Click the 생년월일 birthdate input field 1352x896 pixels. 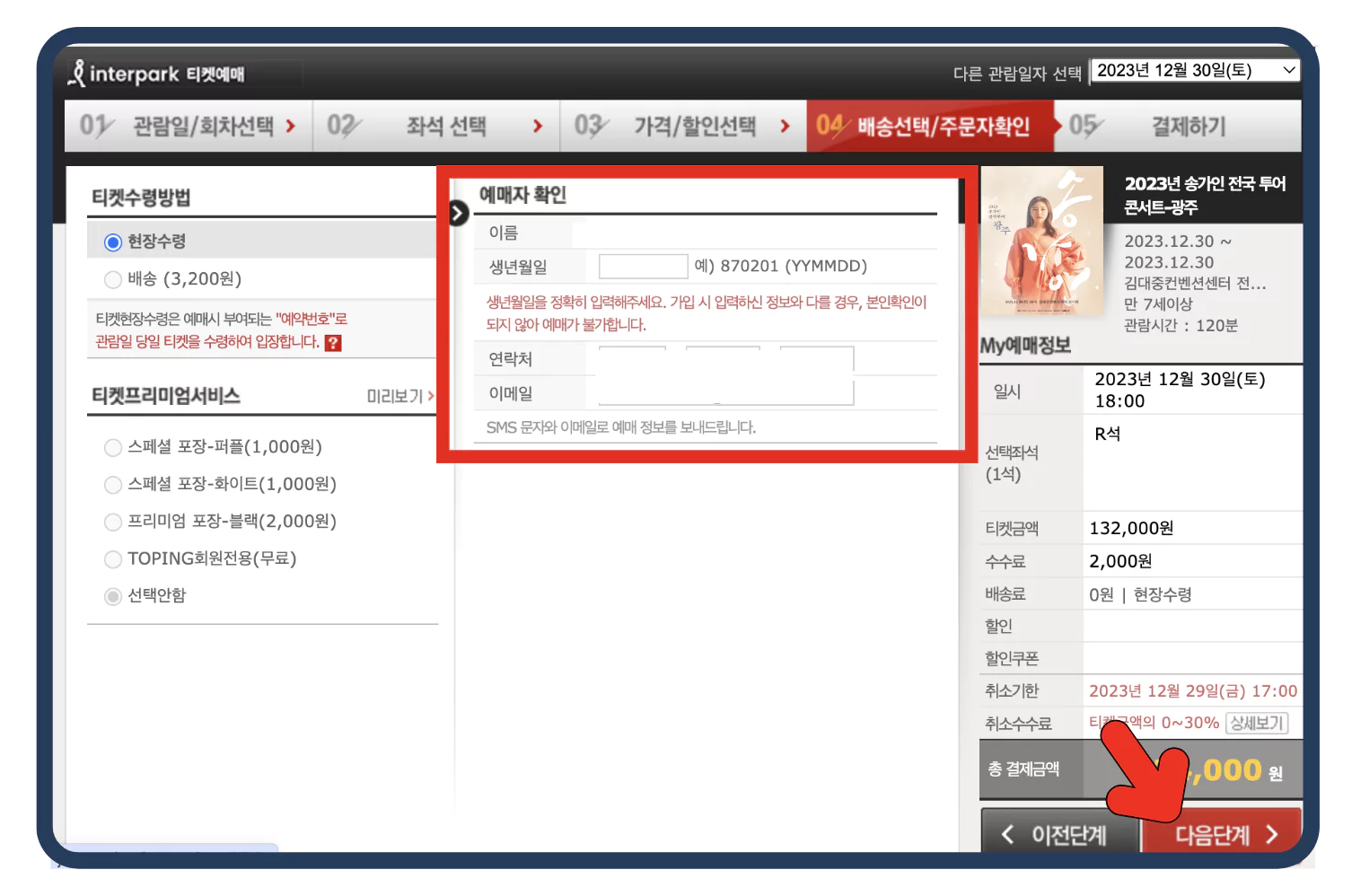643,265
